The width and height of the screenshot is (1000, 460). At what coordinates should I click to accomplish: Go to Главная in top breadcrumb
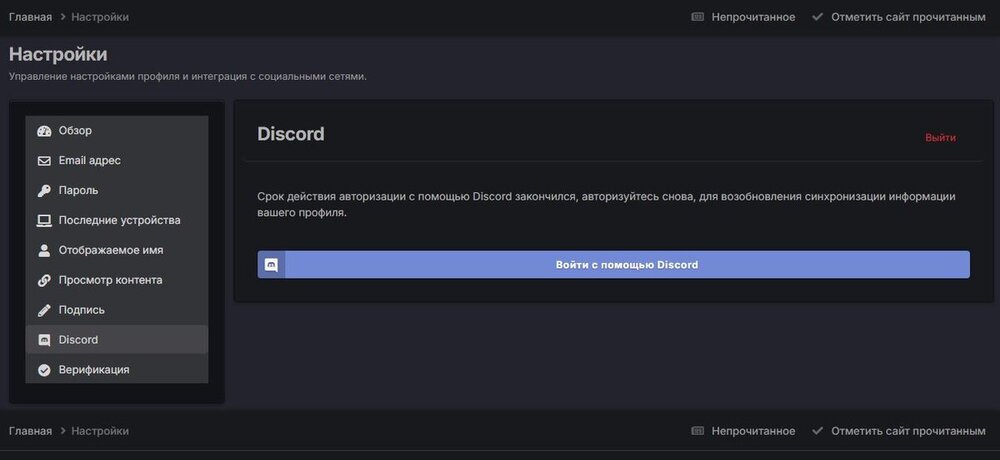tap(30, 17)
